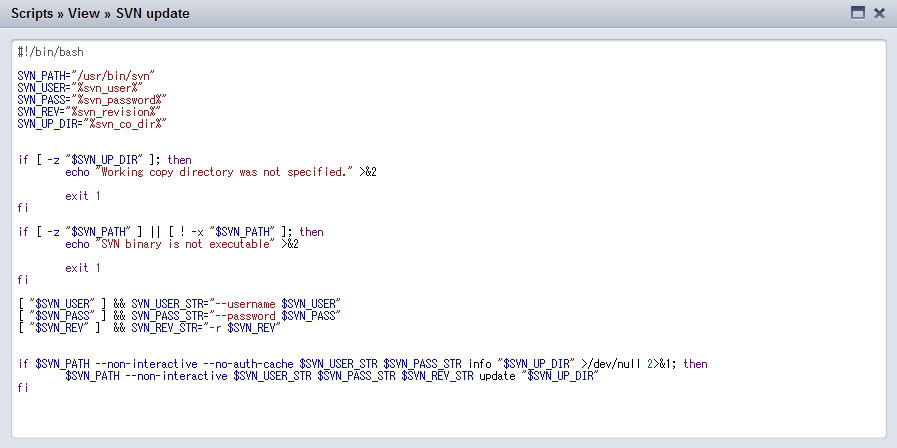The height and width of the screenshot is (448, 897).
Task: Click the SVN_PATH="/usr/bin/svn" line
Action: [86, 76]
